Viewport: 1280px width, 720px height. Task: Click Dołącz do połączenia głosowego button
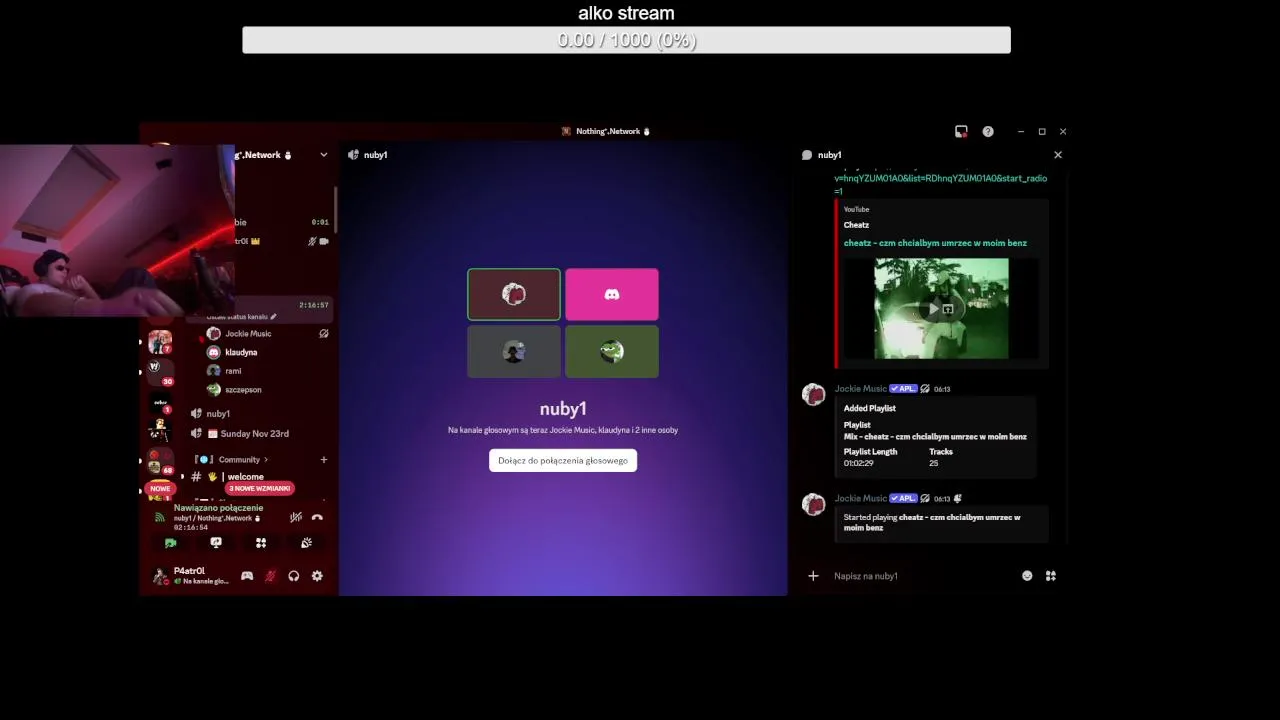563,460
